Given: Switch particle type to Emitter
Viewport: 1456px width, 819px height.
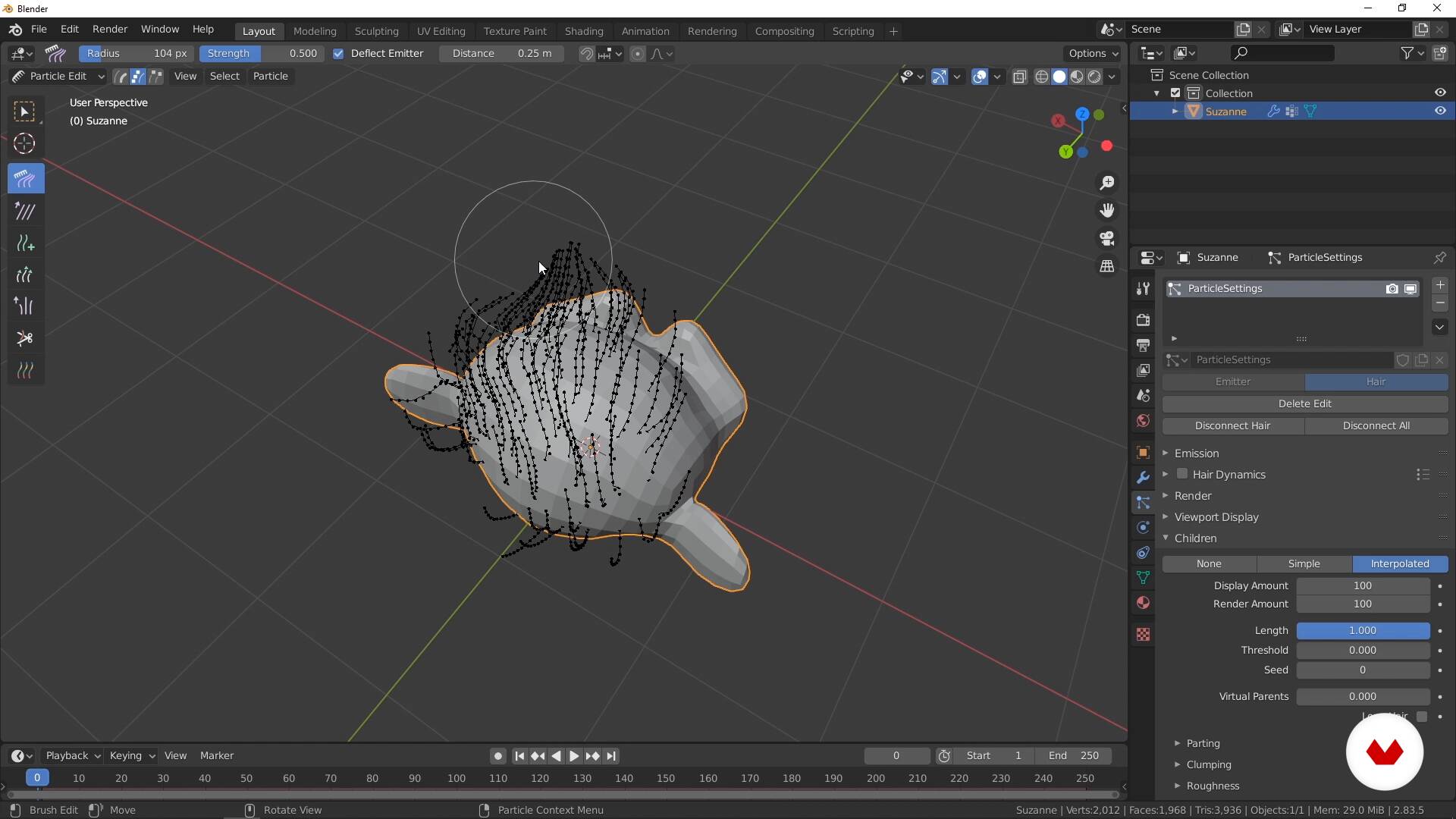Looking at the screenshot, I should click(x=1232, y=381).
